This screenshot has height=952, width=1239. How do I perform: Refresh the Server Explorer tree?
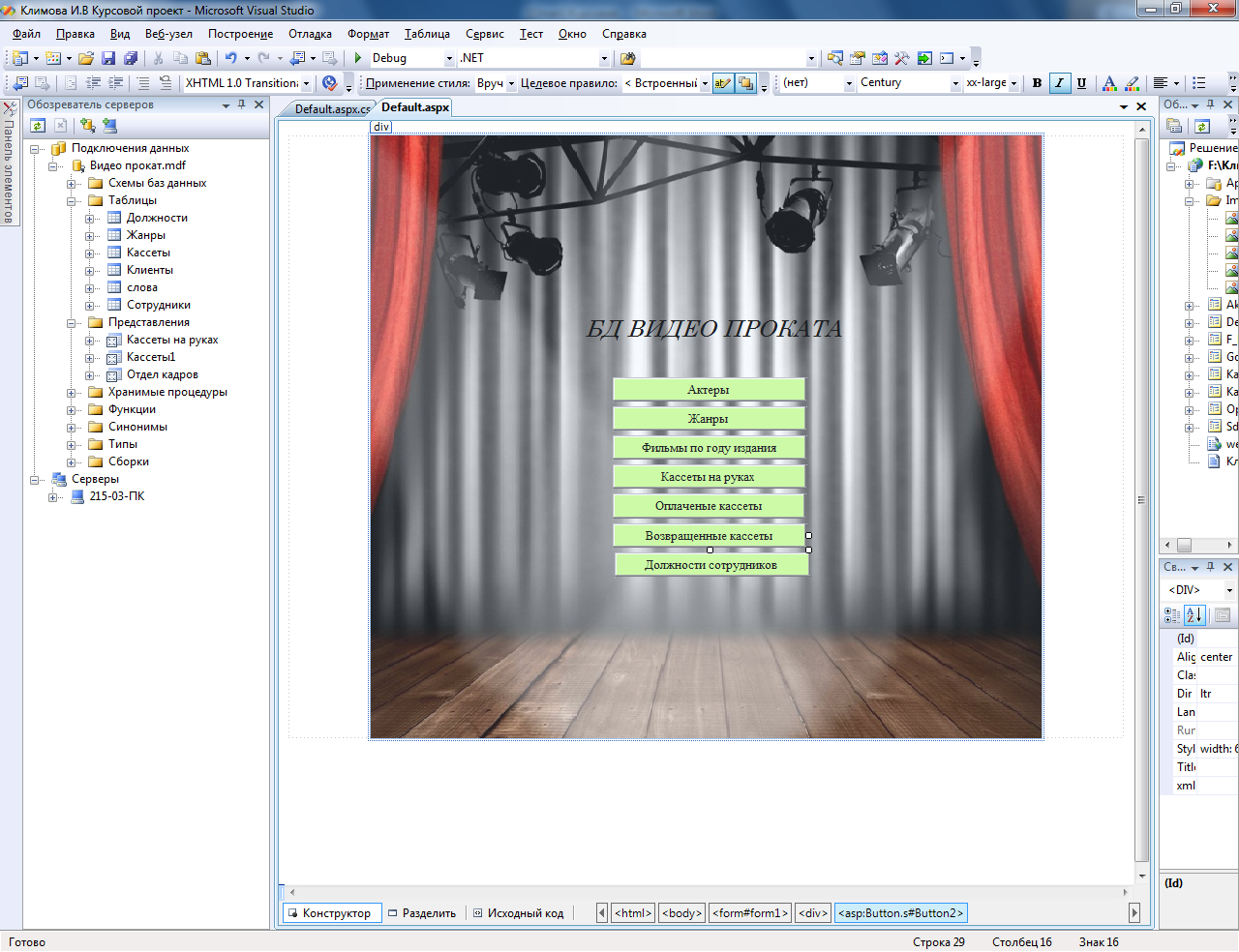[x=38, y=126]
